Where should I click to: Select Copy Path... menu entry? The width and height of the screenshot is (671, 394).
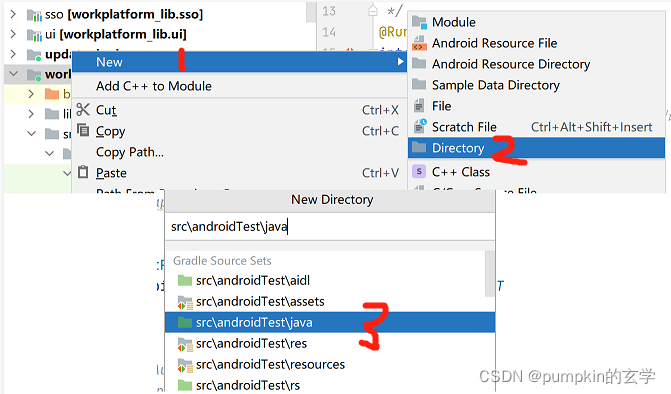pos(130,152)
